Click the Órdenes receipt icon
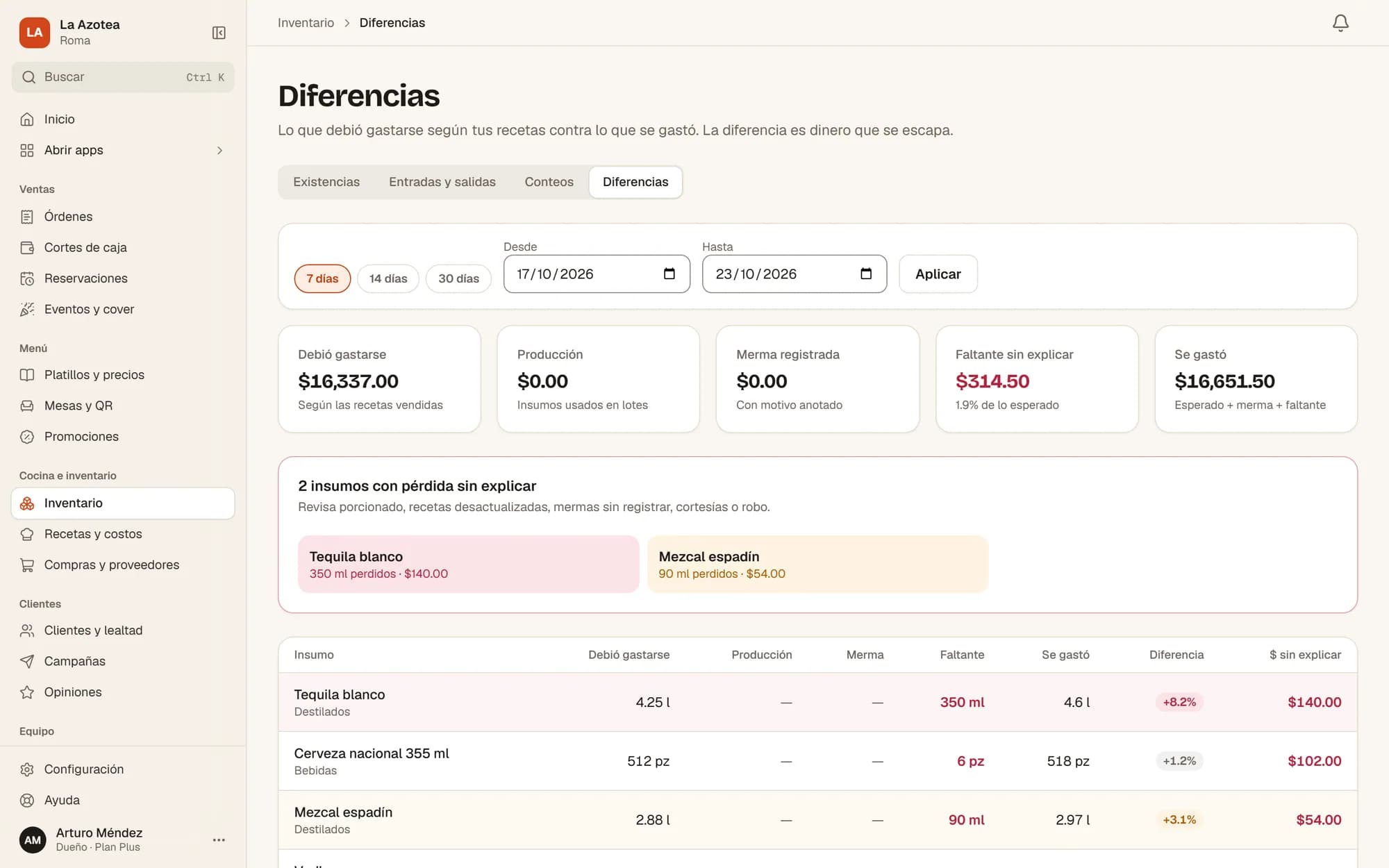 point(27,217)
